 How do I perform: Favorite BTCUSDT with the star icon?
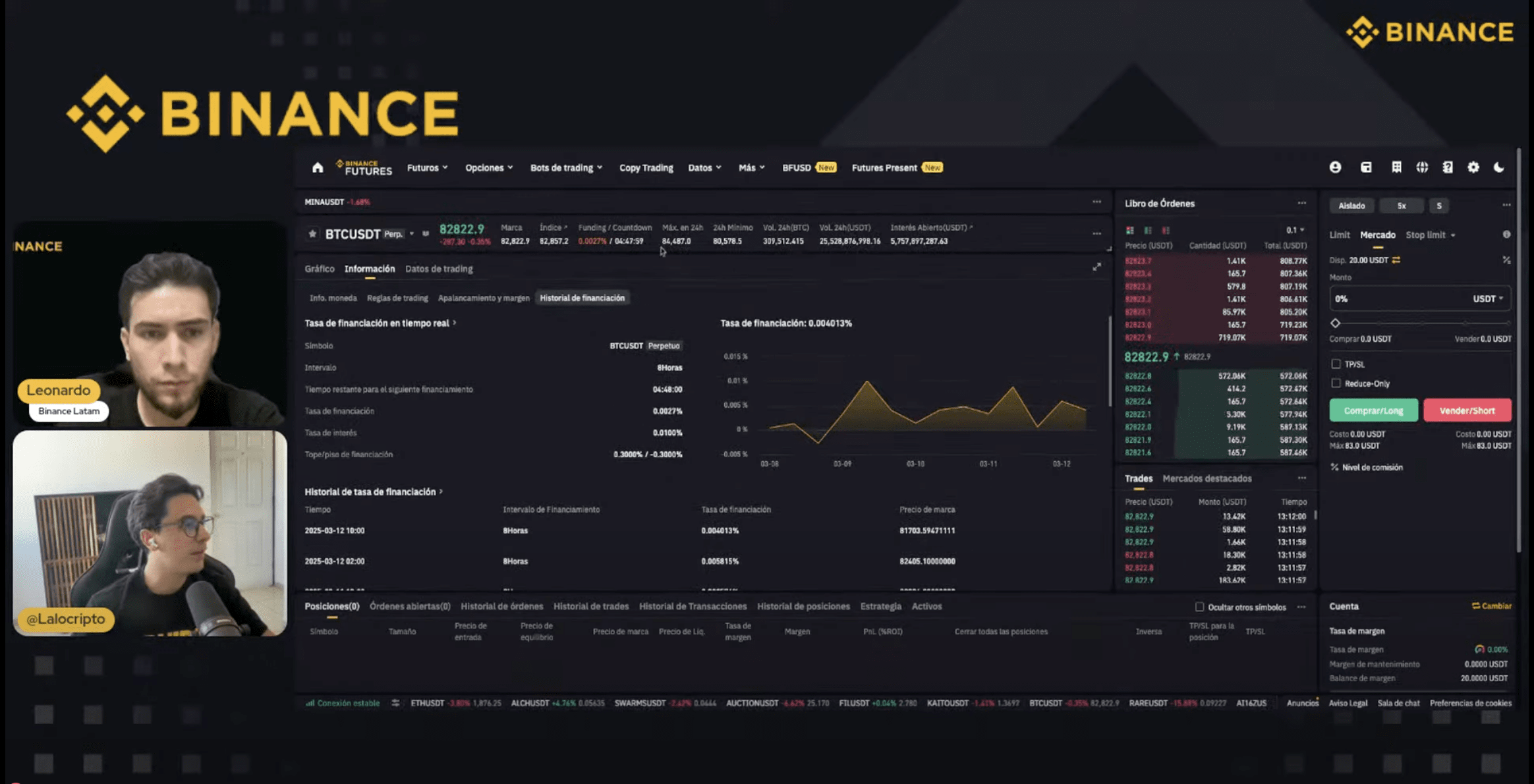pyautogui.click(x=312, y=234)
